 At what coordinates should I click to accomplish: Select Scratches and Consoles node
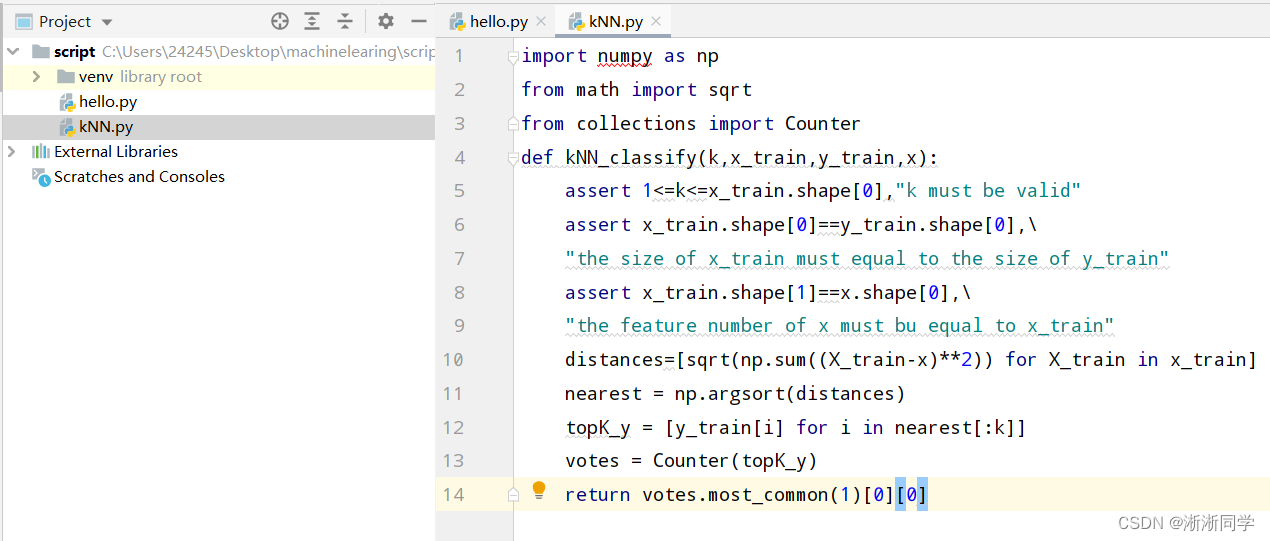139,177
